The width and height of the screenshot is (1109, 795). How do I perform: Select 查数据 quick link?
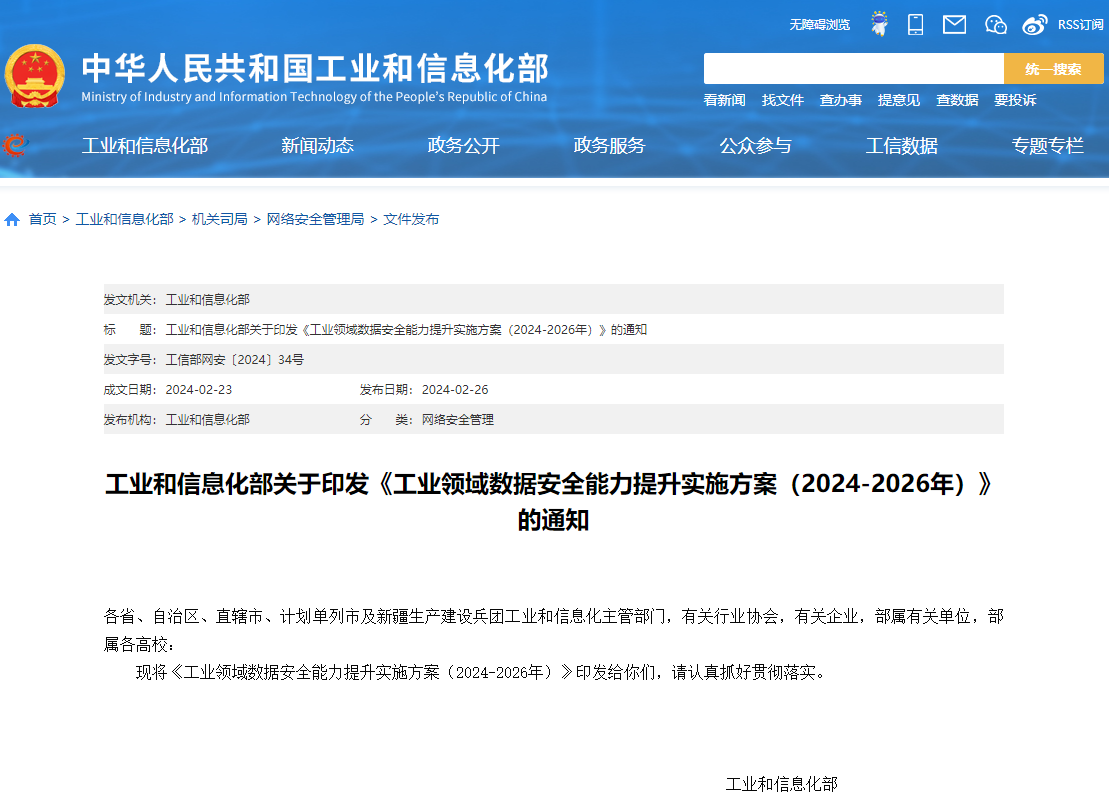pos(957,100)
